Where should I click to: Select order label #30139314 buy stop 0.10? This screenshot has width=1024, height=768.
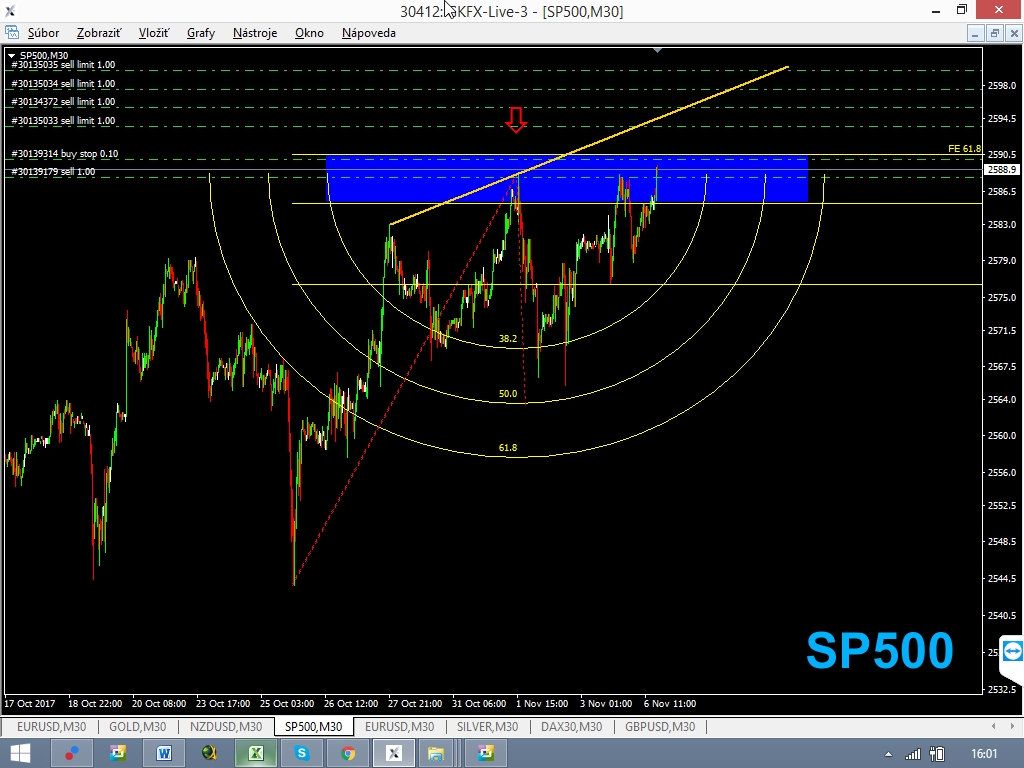click(x=65, y=154)
